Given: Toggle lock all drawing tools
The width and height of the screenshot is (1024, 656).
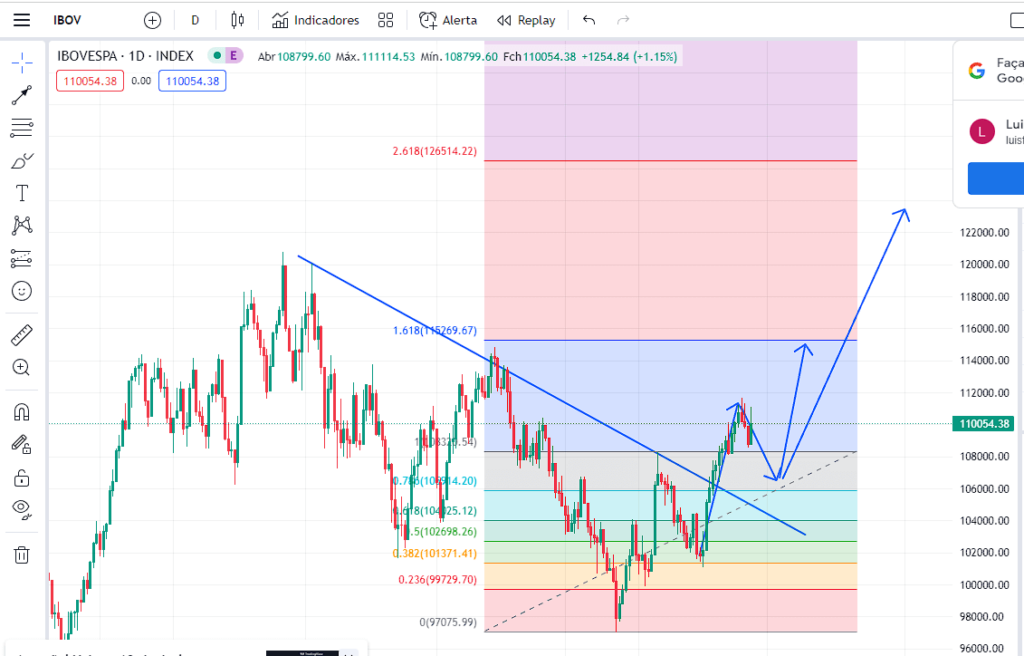Looking at the screenshot, I should pos(21,476).
